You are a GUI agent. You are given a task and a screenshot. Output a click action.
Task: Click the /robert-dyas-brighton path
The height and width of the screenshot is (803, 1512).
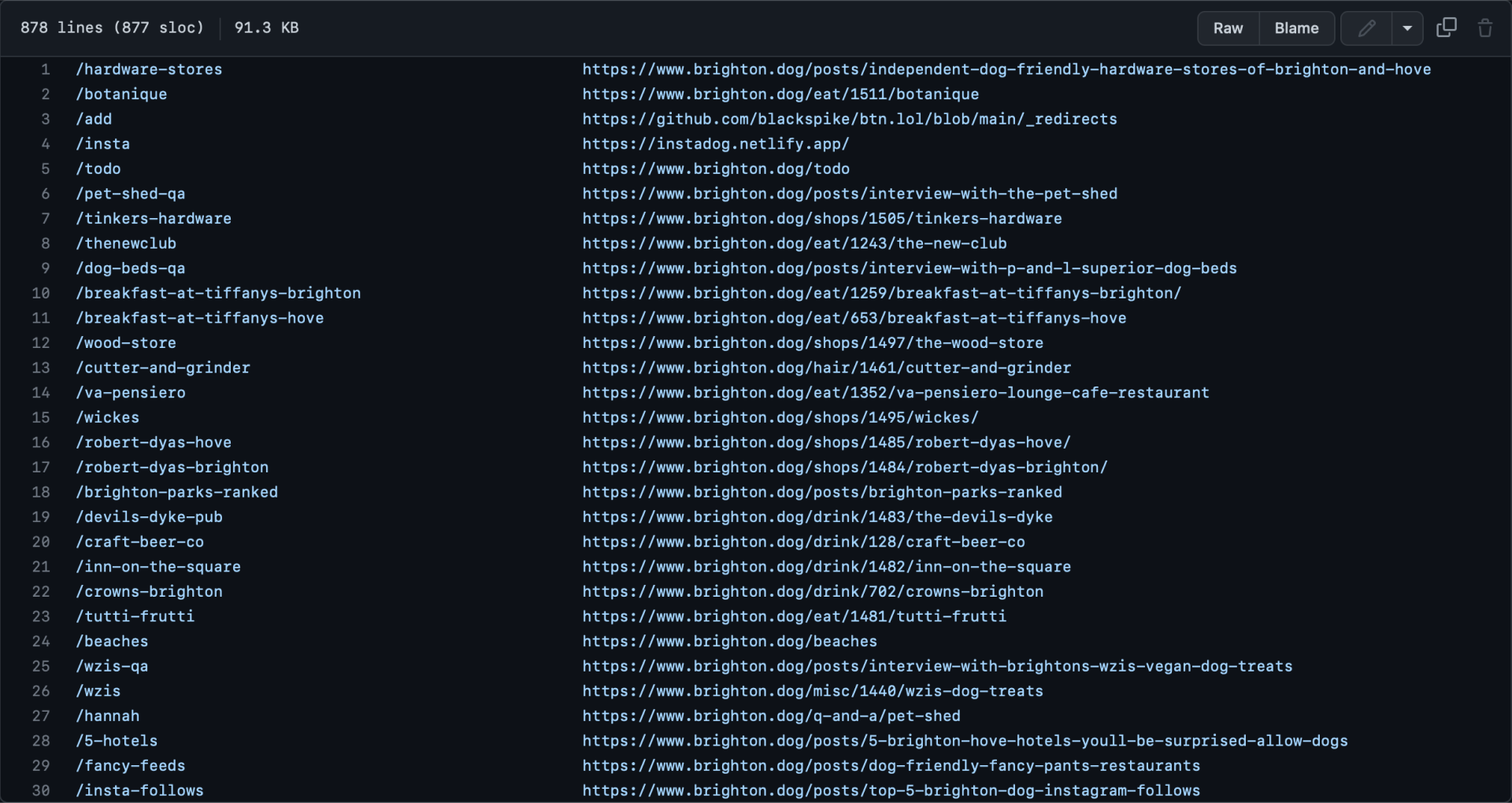click(172, 467)
